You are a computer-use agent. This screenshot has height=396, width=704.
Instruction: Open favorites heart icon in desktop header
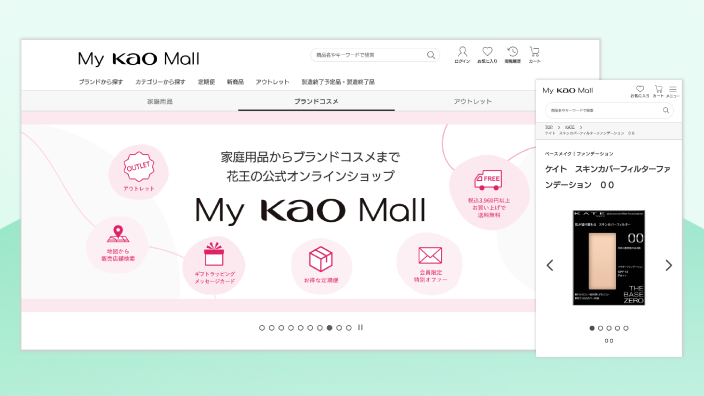click(x=487, y=52)
